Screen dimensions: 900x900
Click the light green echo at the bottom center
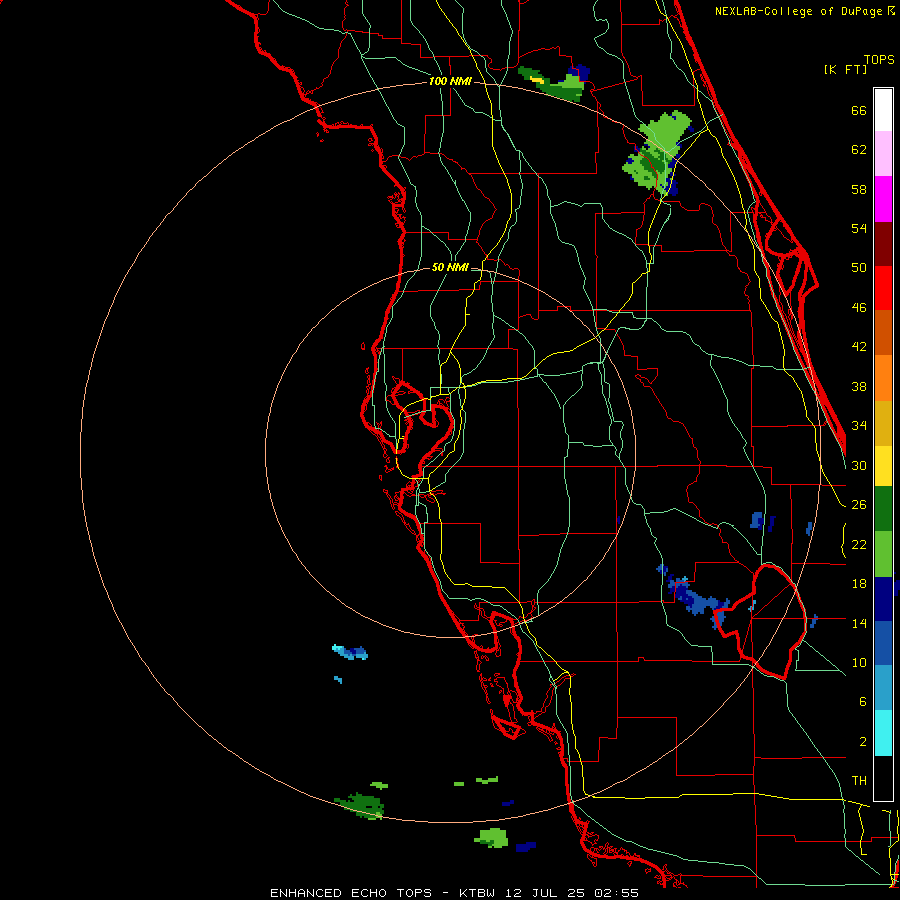coord(491,837)
